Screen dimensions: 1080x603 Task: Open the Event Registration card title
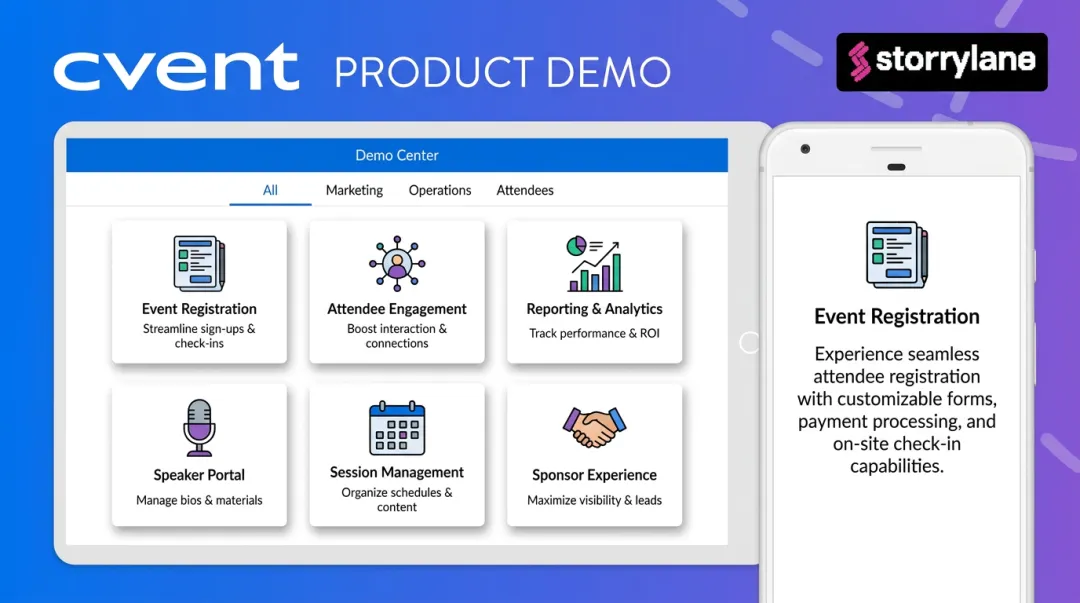pos(199,309)
